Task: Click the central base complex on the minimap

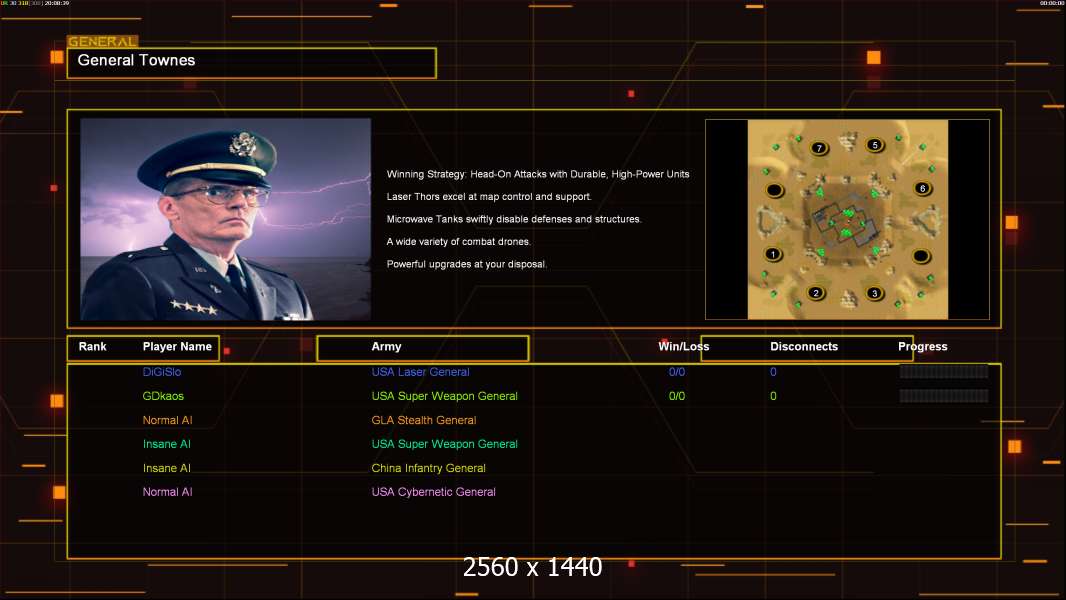Action: (x=847, y=222)
